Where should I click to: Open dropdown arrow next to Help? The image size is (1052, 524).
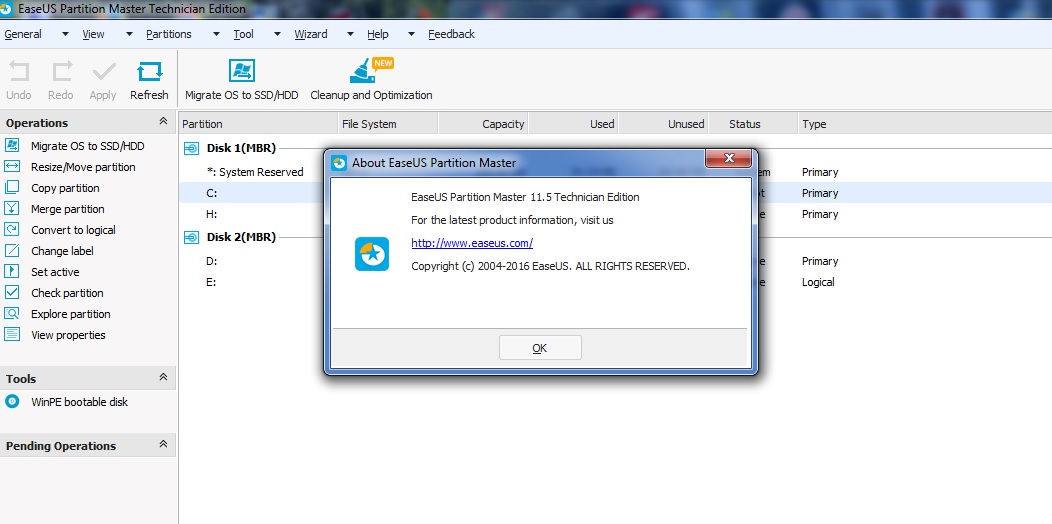click(411, 34)
